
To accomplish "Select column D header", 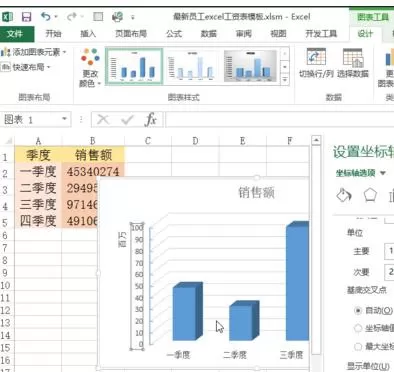I will (x=195, y=141).
